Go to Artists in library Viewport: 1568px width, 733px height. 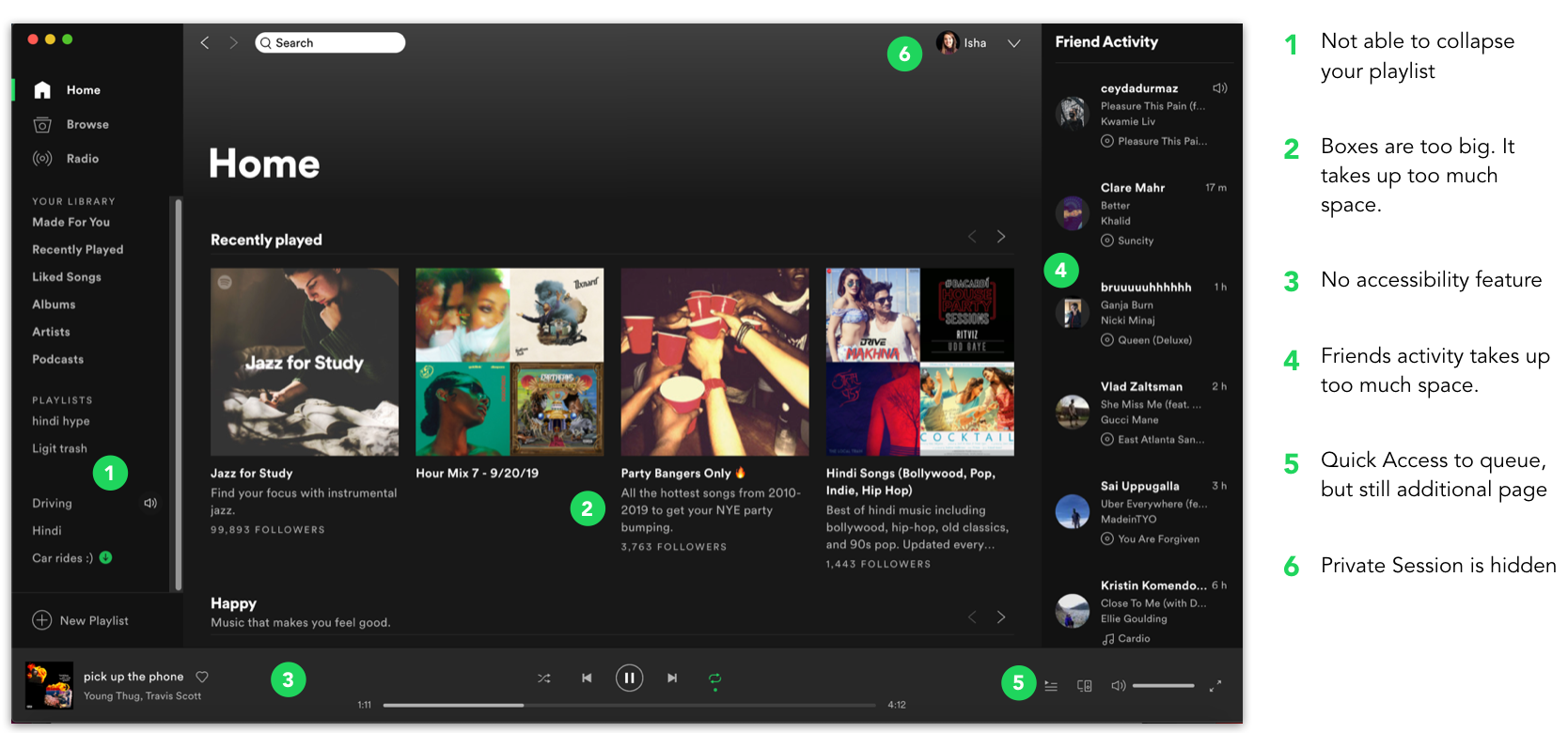tap(51, 332)
